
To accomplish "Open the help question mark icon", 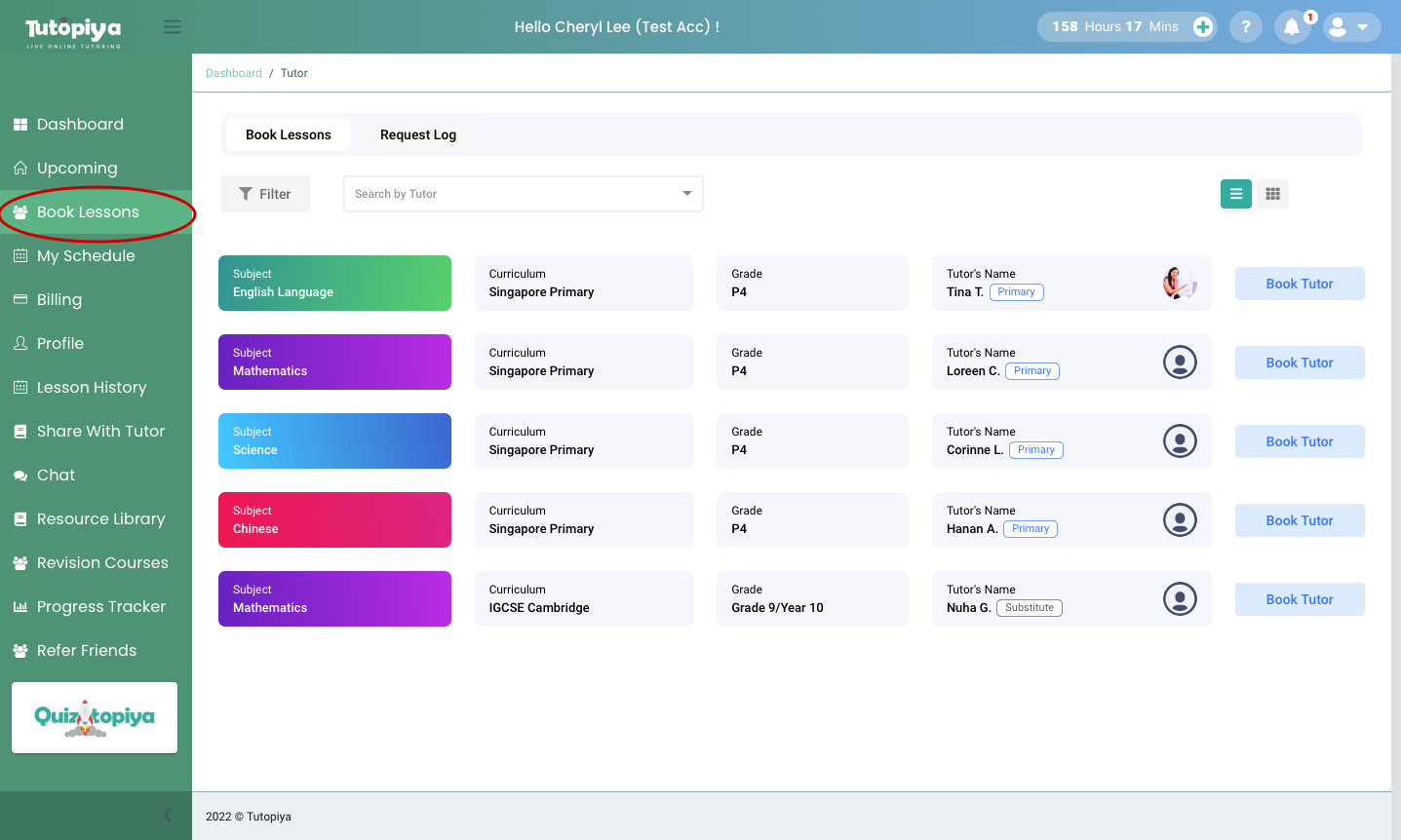I will (1245, 27).
